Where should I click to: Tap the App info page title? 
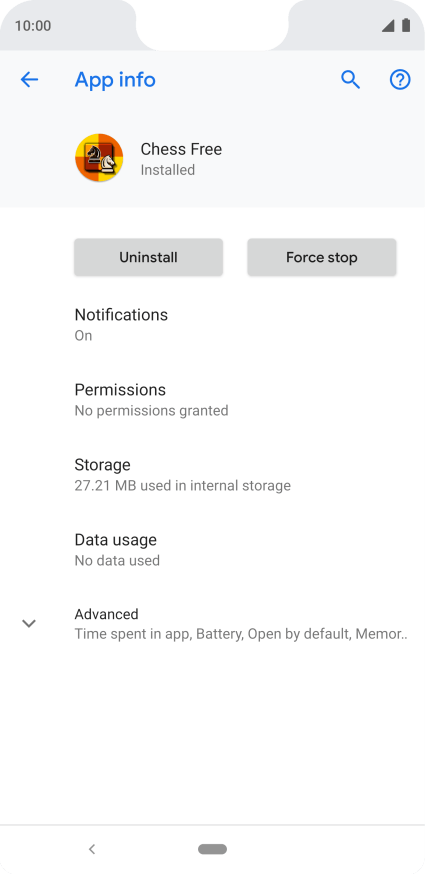115,80
